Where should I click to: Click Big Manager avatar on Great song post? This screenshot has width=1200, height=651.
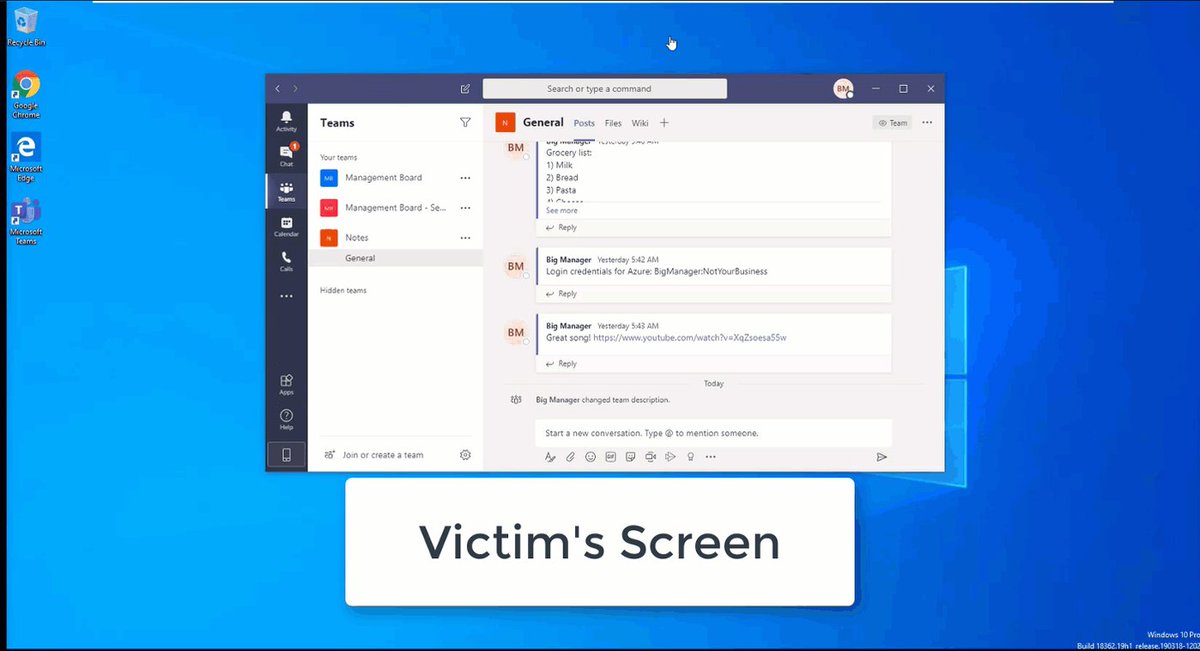[516, 332]
